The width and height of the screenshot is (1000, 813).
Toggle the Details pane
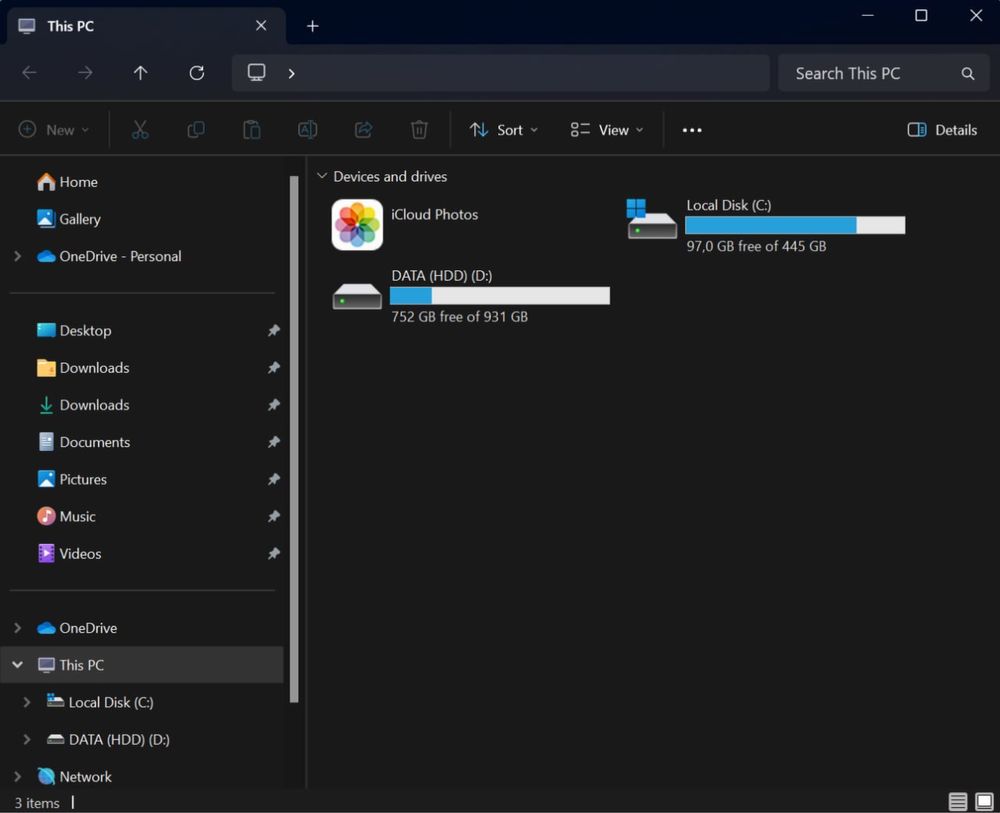(x=942, y=130)
